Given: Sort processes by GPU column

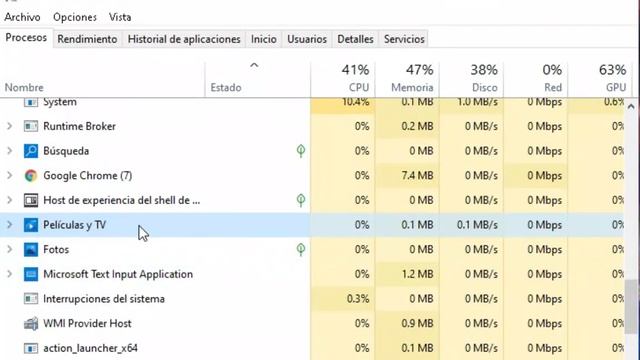Looking at the screenshot, I should pyautogui.click(x=600, y=79).
